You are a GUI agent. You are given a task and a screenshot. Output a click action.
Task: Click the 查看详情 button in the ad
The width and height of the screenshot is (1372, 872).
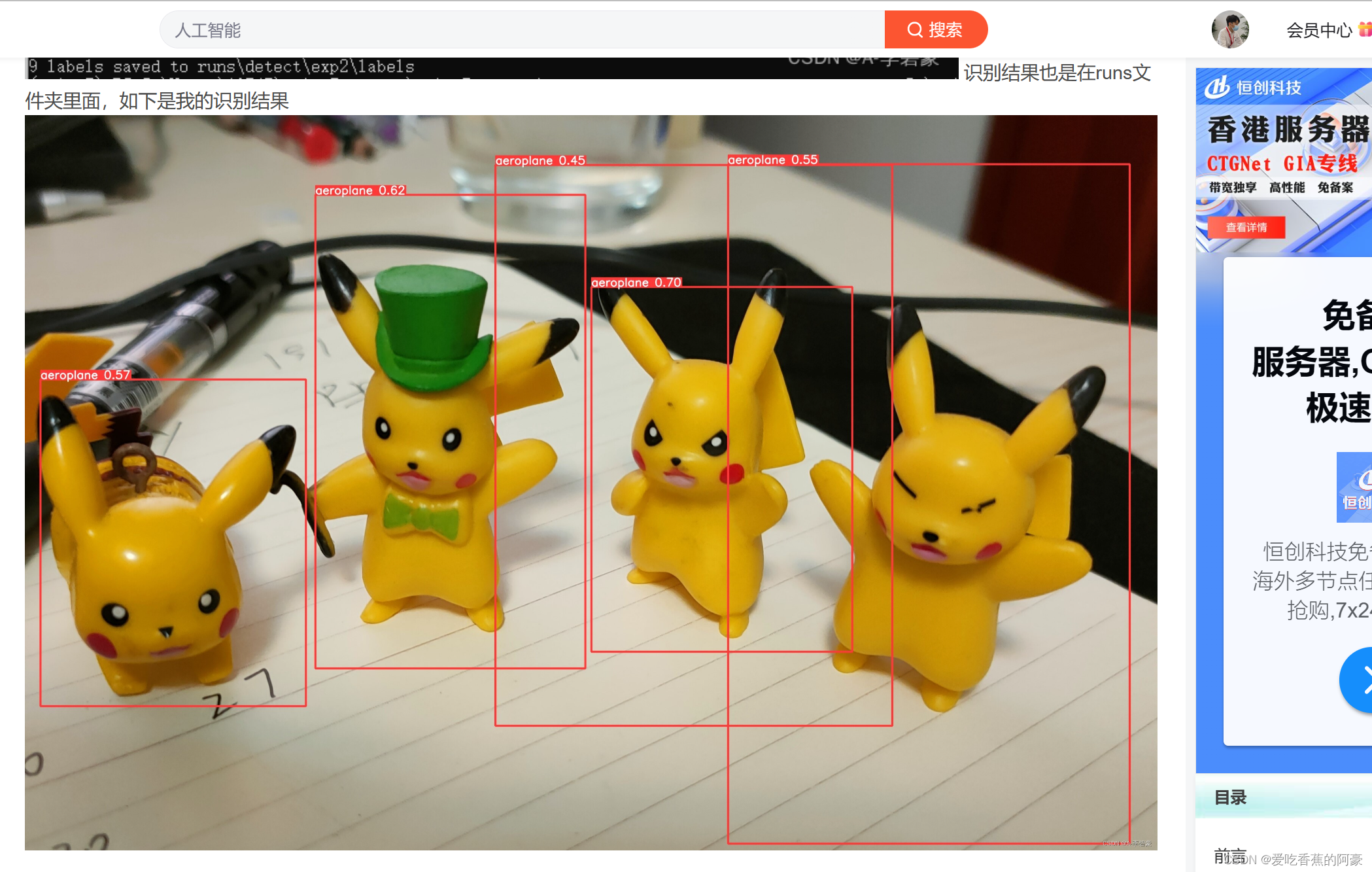click(x=1246, y=227)
